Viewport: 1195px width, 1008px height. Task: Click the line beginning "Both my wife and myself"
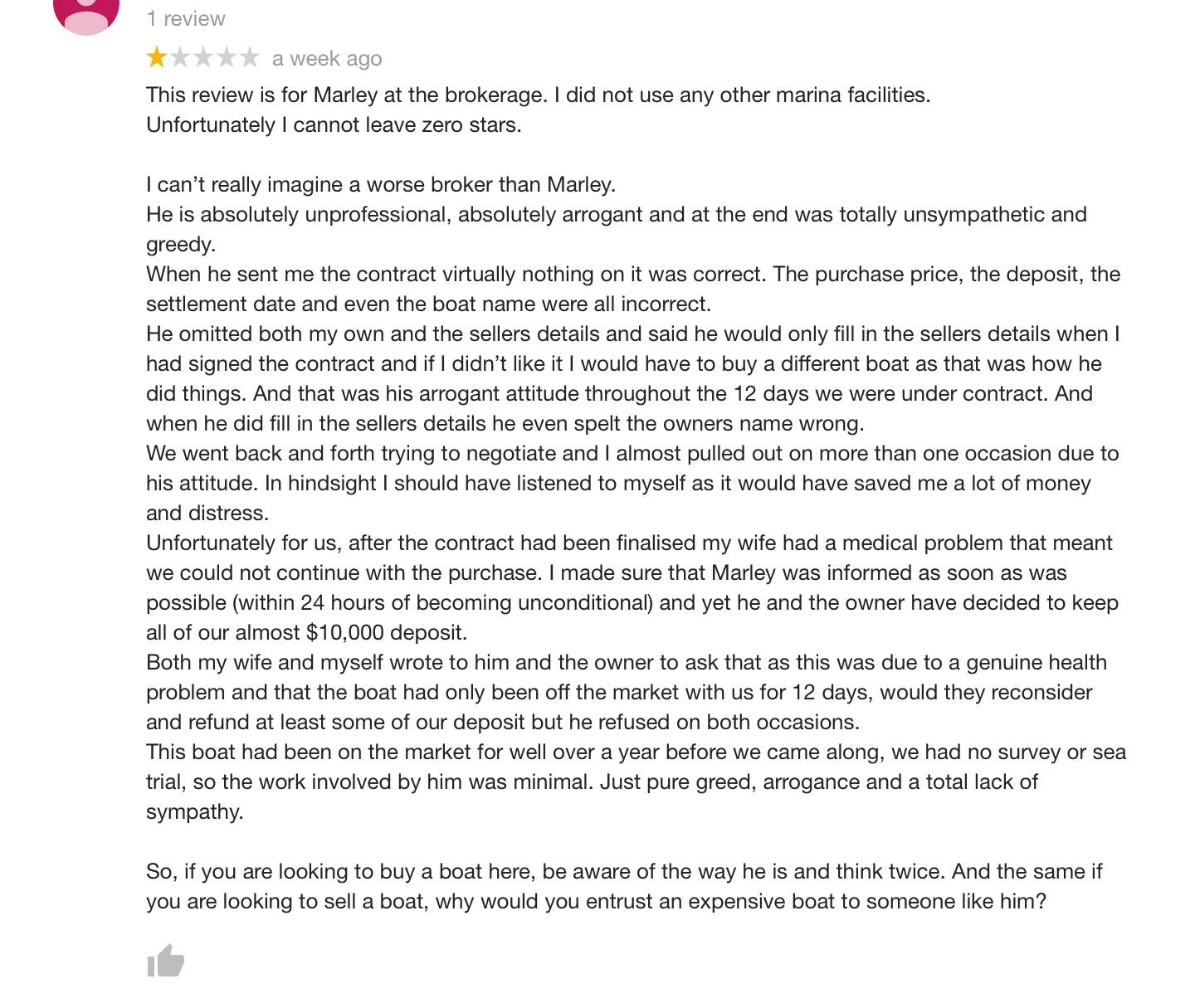[x=626, y=662]
